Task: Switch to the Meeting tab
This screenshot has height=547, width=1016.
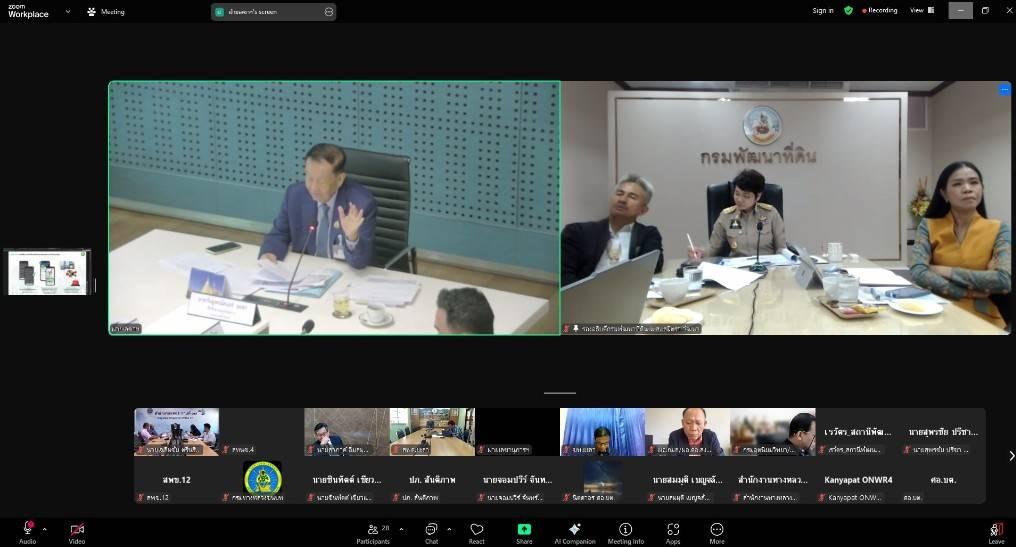Action: click(x=106, y=11)
